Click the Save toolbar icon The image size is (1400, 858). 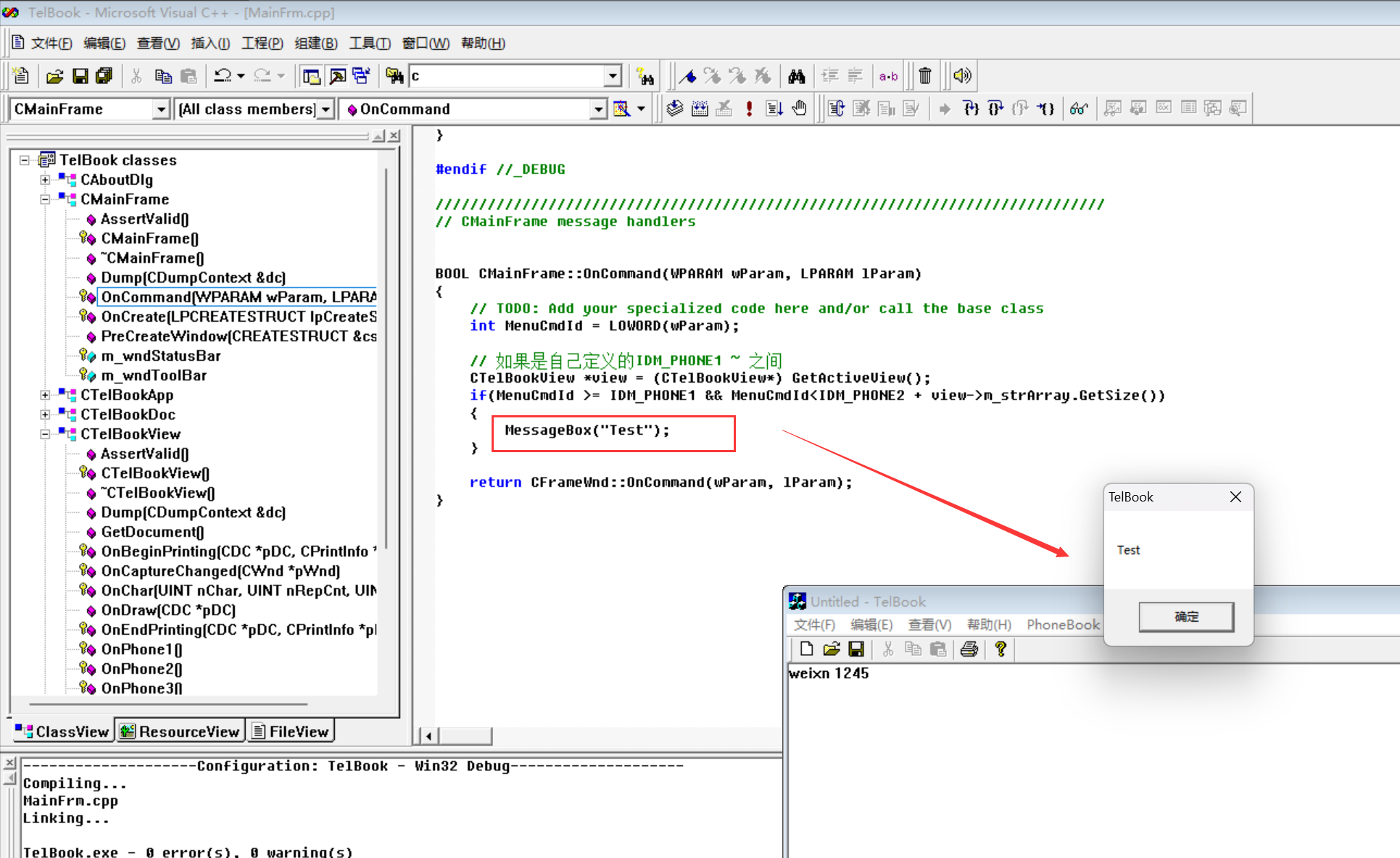click(x=80, y=75)
